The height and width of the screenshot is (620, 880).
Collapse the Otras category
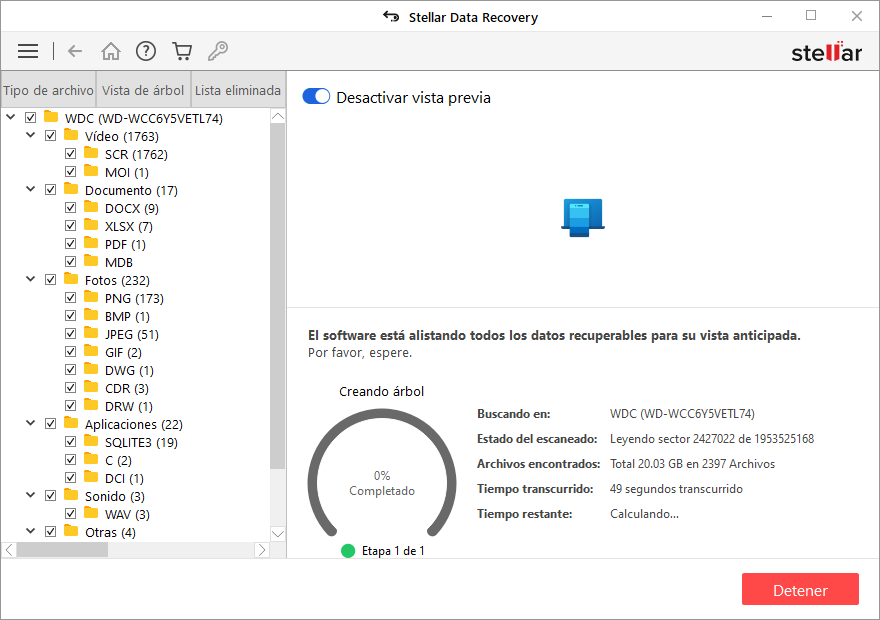[31, 531]
